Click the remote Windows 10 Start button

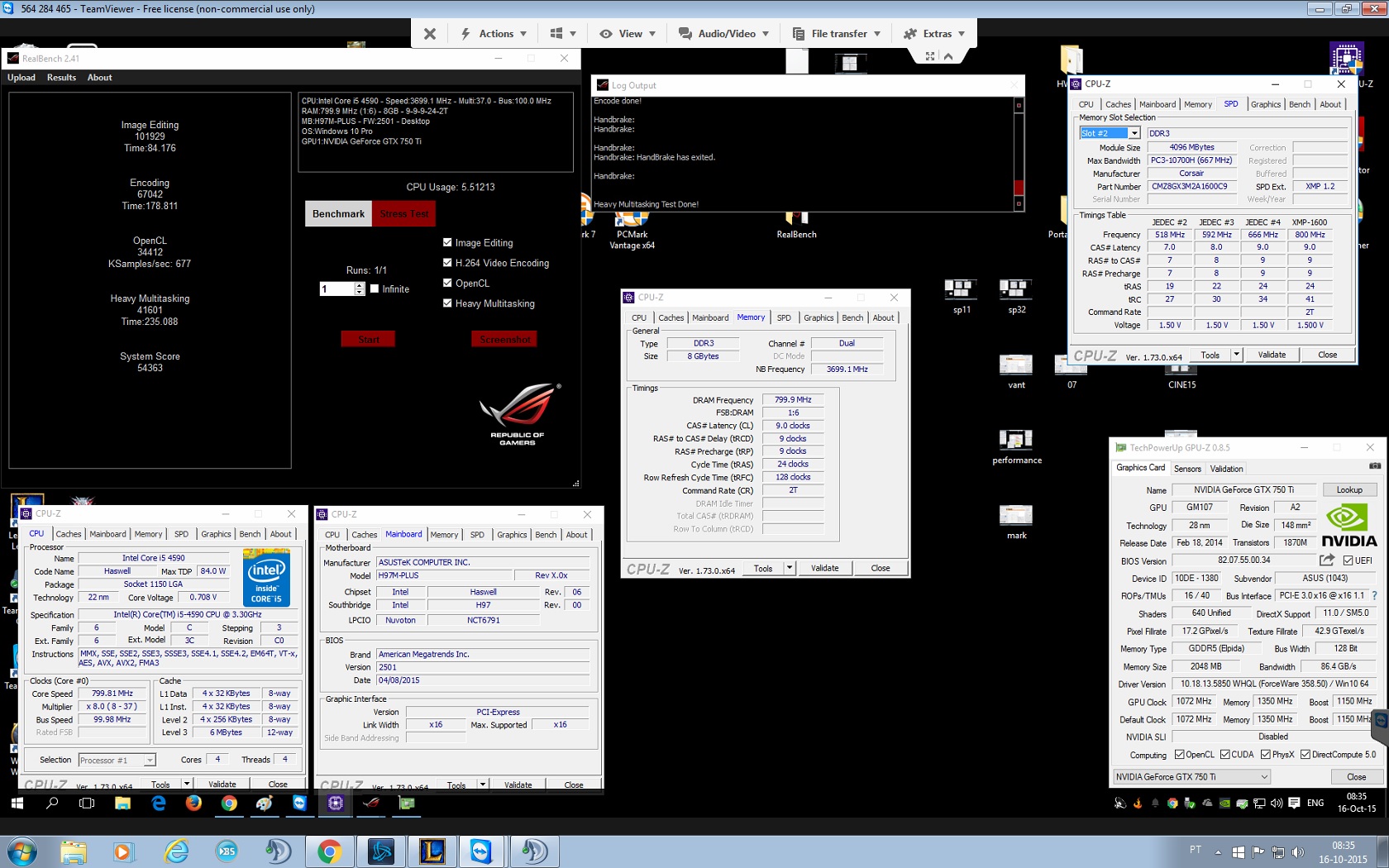(x=17, y=803)
